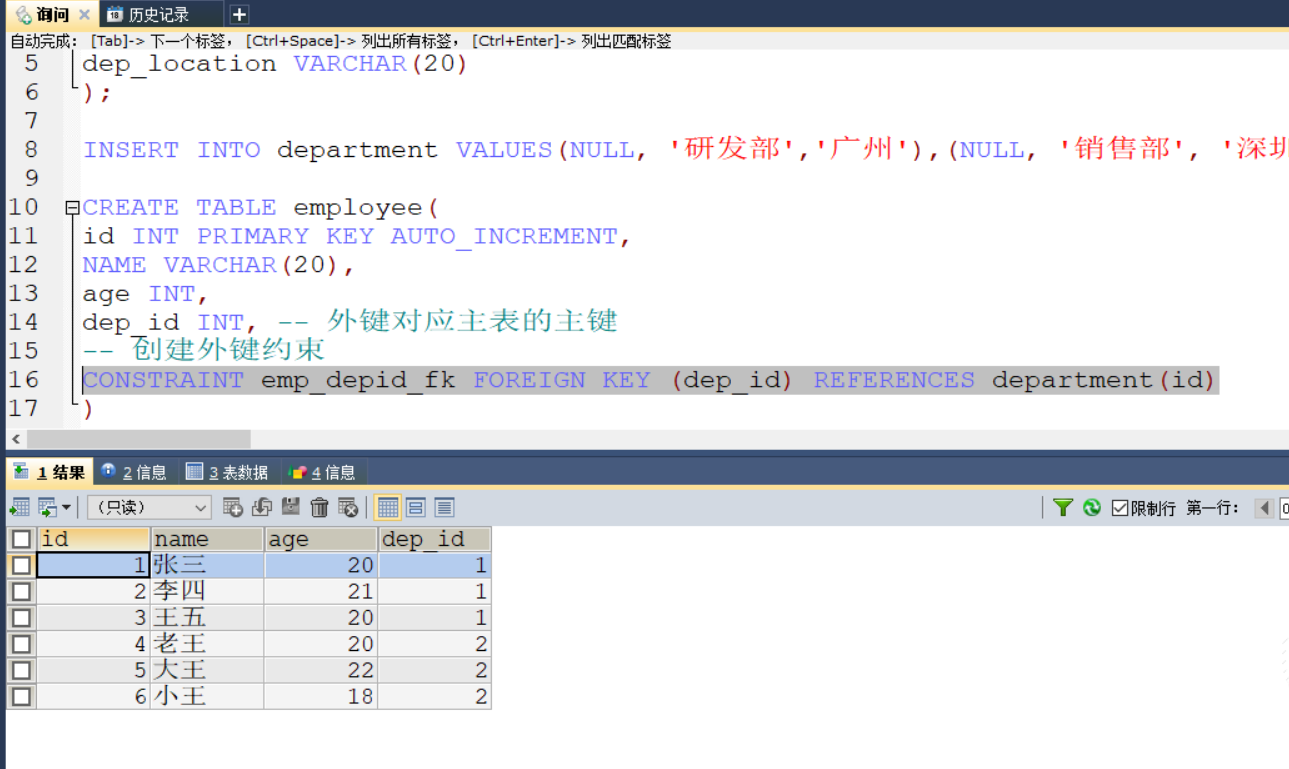Click the previous page arrow by 第一行
Viewport: 1289px width, 769px height.
(1265, 508)
